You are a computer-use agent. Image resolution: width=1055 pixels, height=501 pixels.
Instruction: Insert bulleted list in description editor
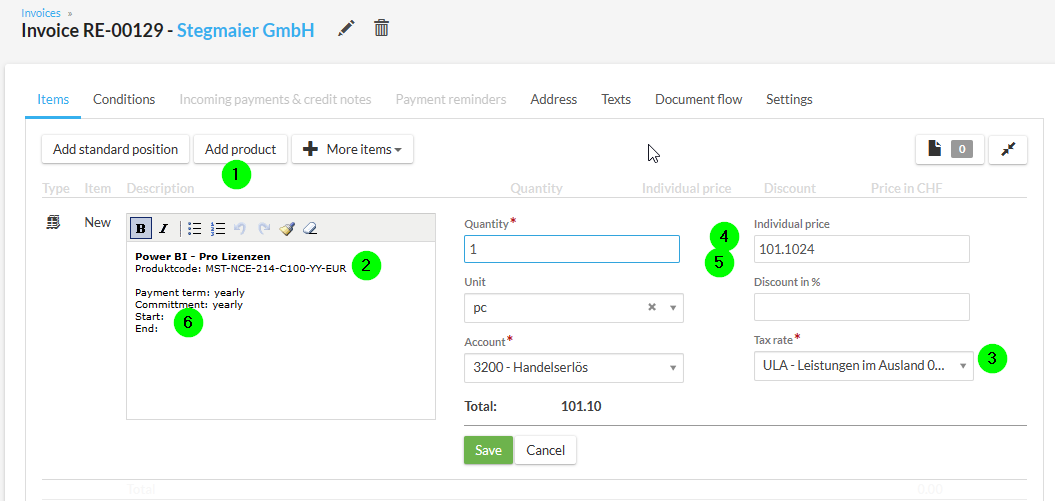coord(194,229)
